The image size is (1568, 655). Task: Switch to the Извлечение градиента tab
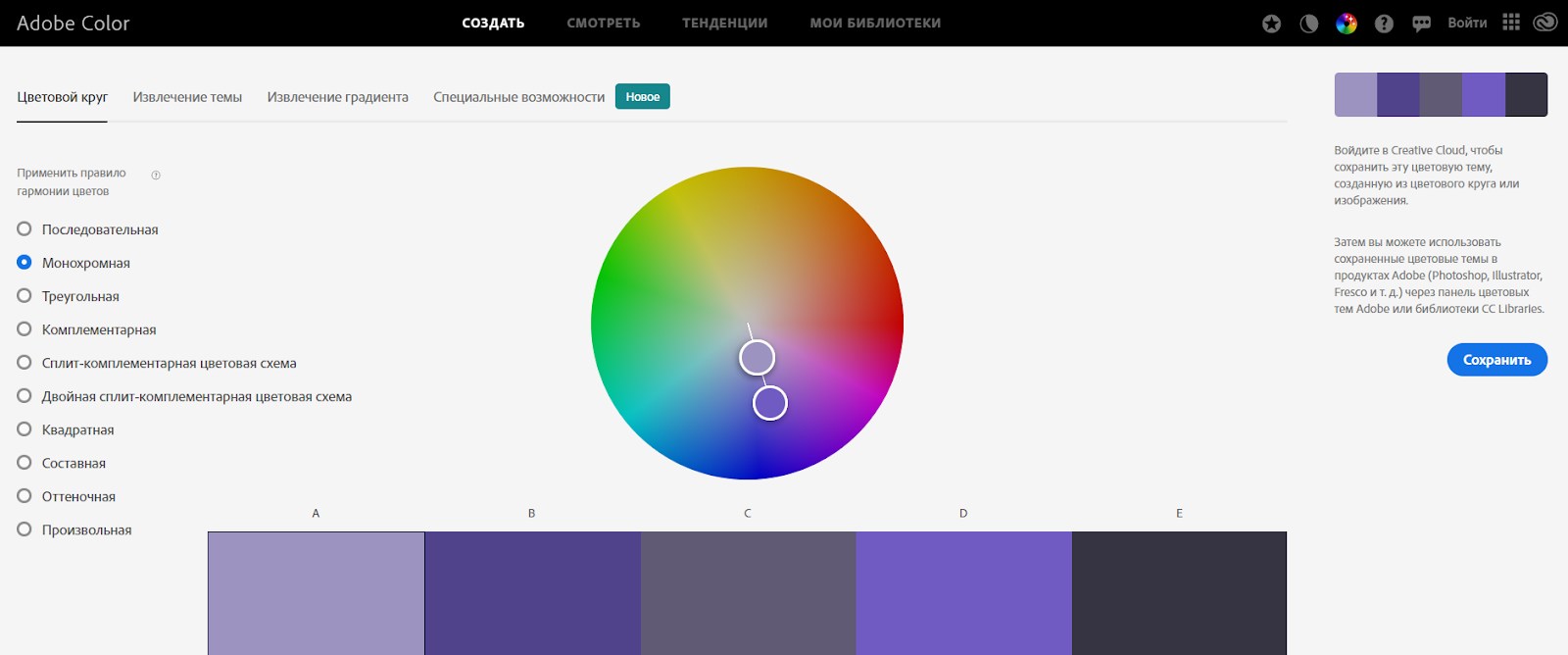[x=337, y=97]
